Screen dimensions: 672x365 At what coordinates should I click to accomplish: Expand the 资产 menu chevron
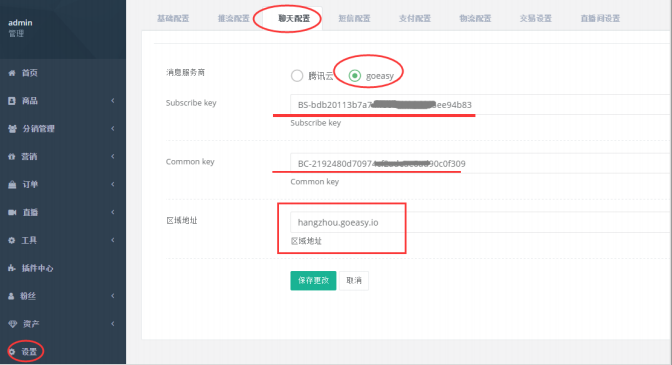[113, 323]
